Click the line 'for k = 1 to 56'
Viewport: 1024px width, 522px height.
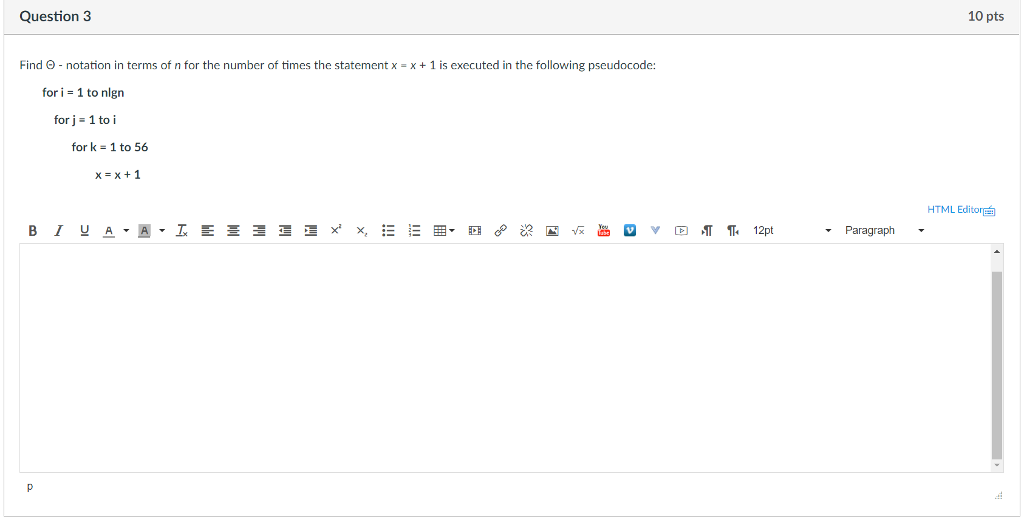point(110,148)
